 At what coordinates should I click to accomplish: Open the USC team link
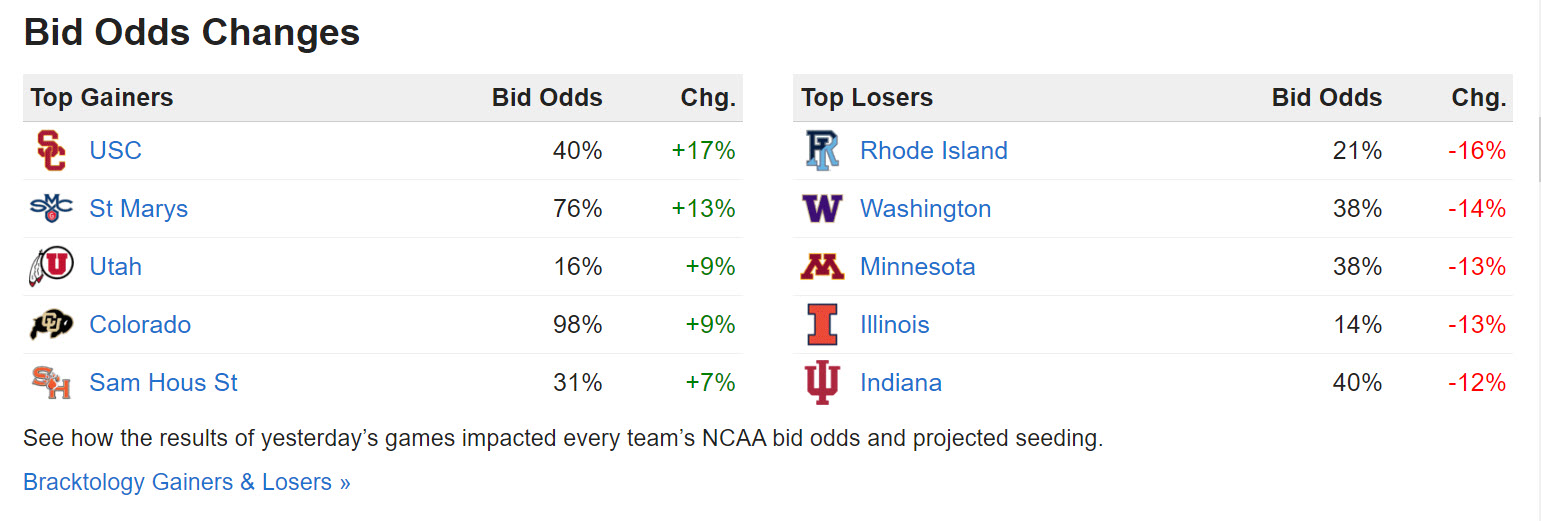click(116, 151)
